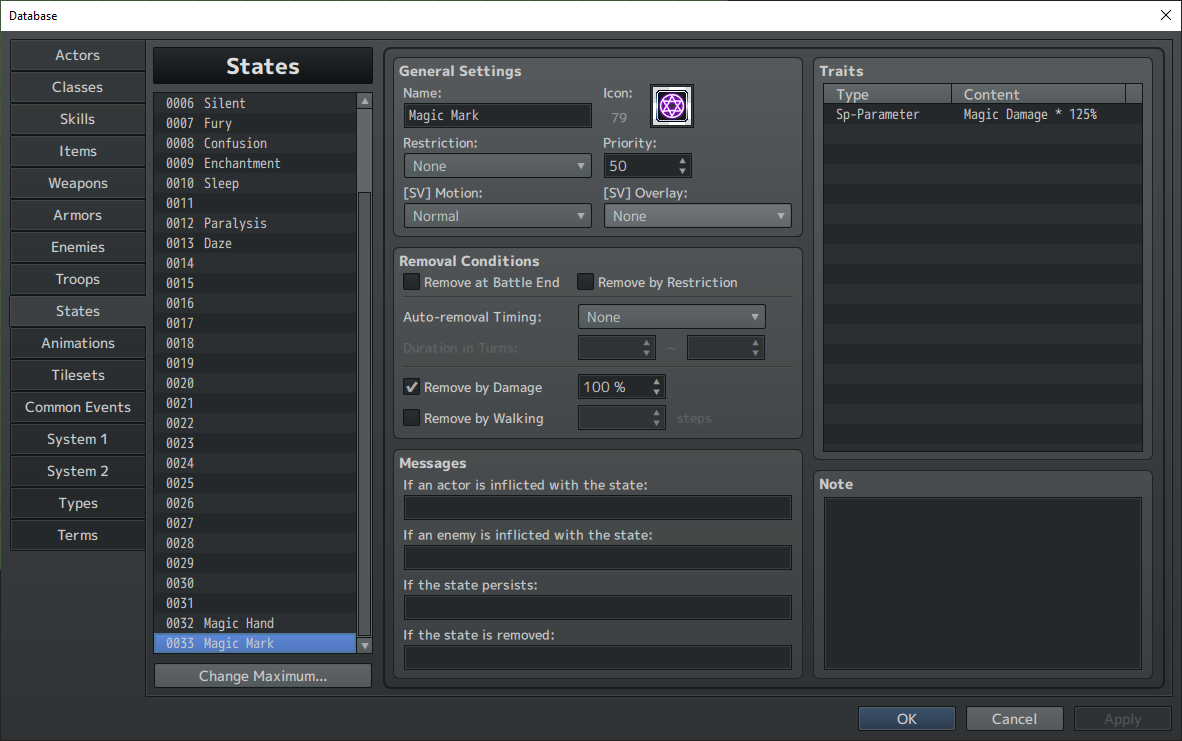The width and height of the screenshot is (1182, 741).
Task: Select state 0006 Silent
Action: (x=255, y=103)
